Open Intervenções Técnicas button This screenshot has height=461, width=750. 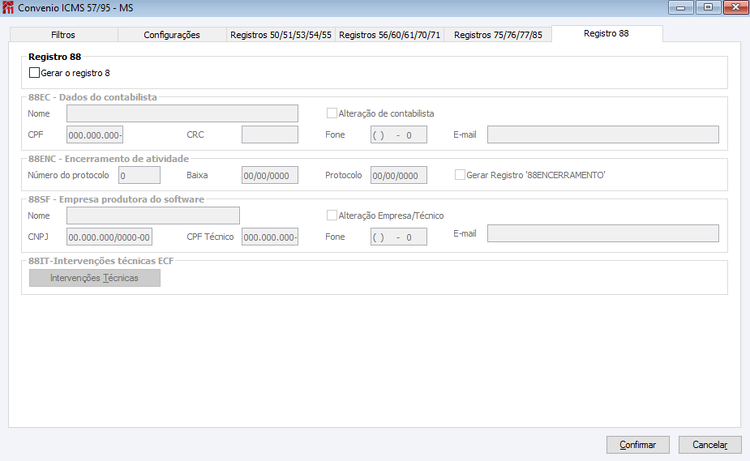click(x=95, y=278)
